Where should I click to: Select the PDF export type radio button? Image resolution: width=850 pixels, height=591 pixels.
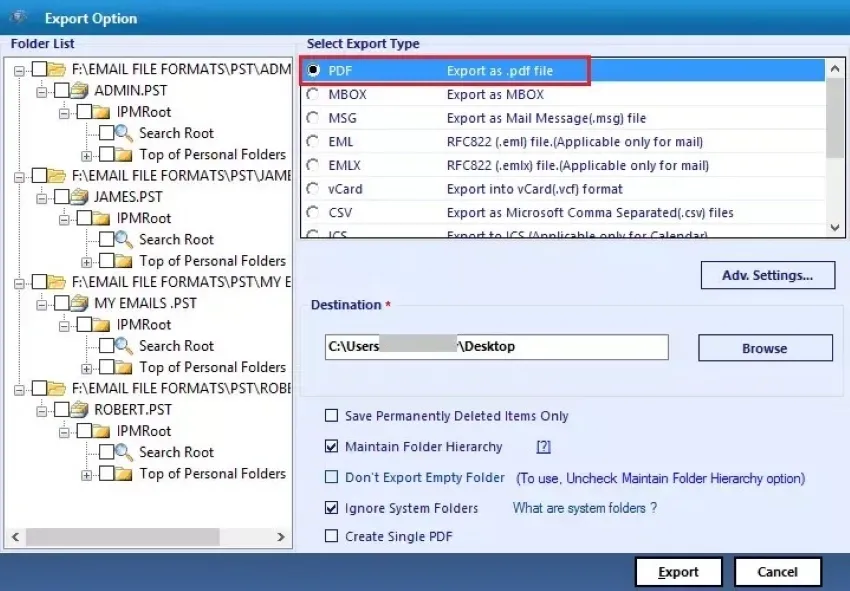[x=313, y=70]
